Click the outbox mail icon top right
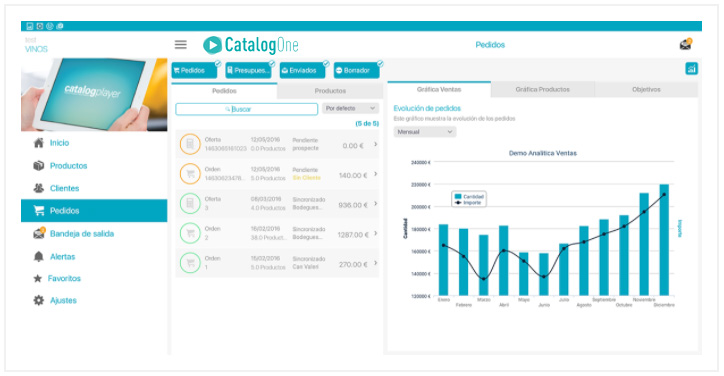This screenshot has height=376, width=724. tap(686, 44)
